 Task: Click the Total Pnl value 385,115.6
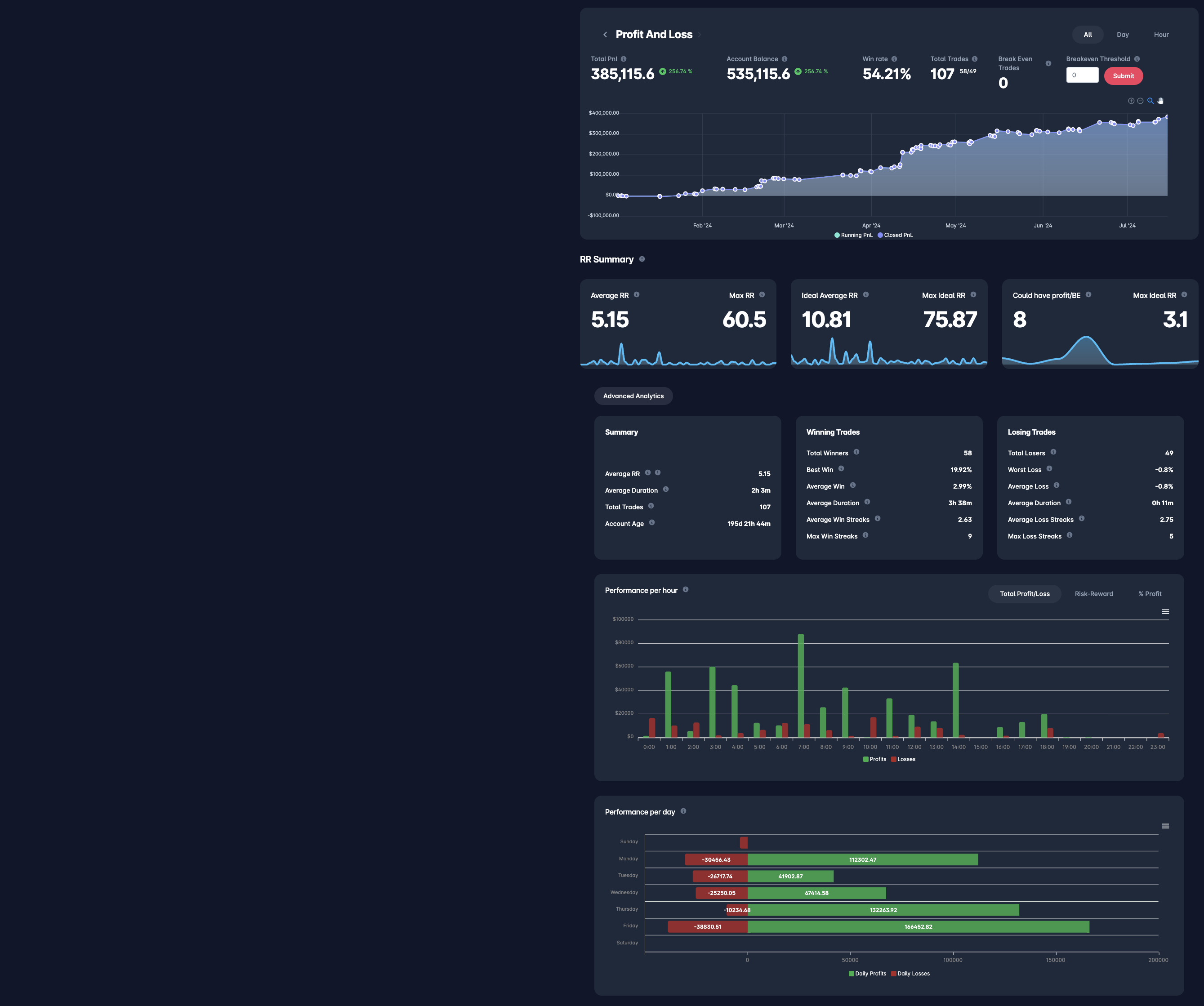[x=622, y=75]
